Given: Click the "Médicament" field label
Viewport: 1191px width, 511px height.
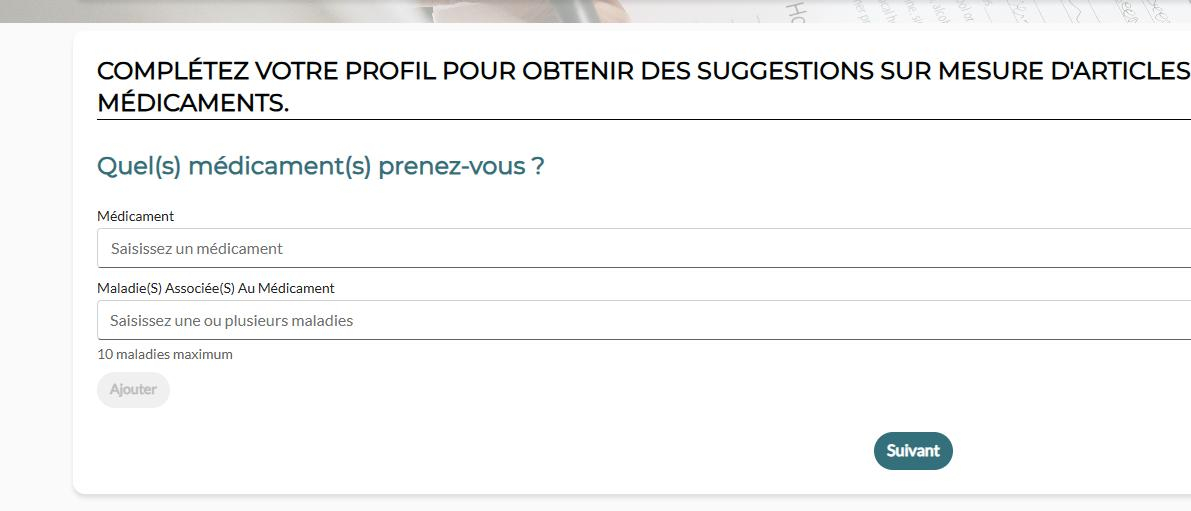Looking at the screenshot, I should click(135, 216).
